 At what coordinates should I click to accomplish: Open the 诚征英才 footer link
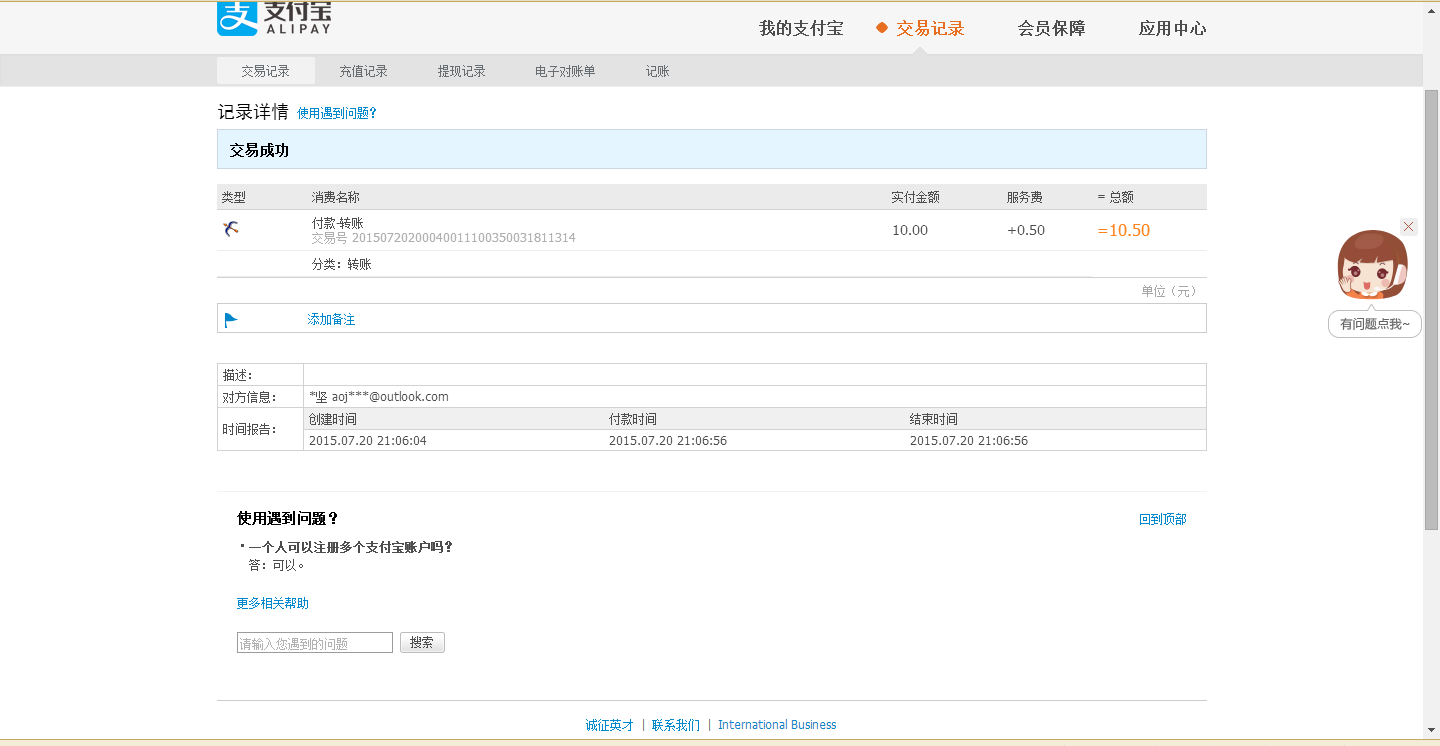point(610,725)
